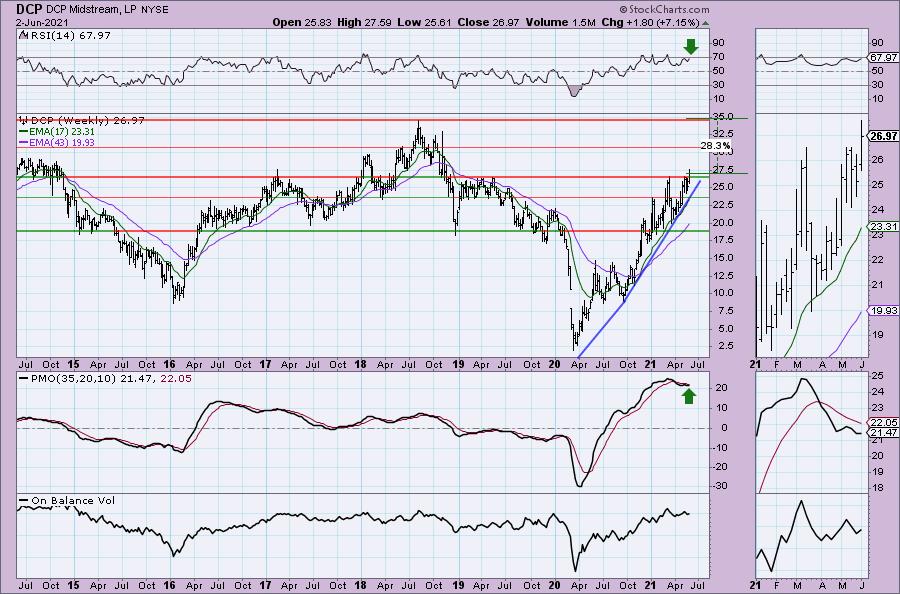
Task: Click the green EMA(17) legend line
Action: [x=23, y=131]
